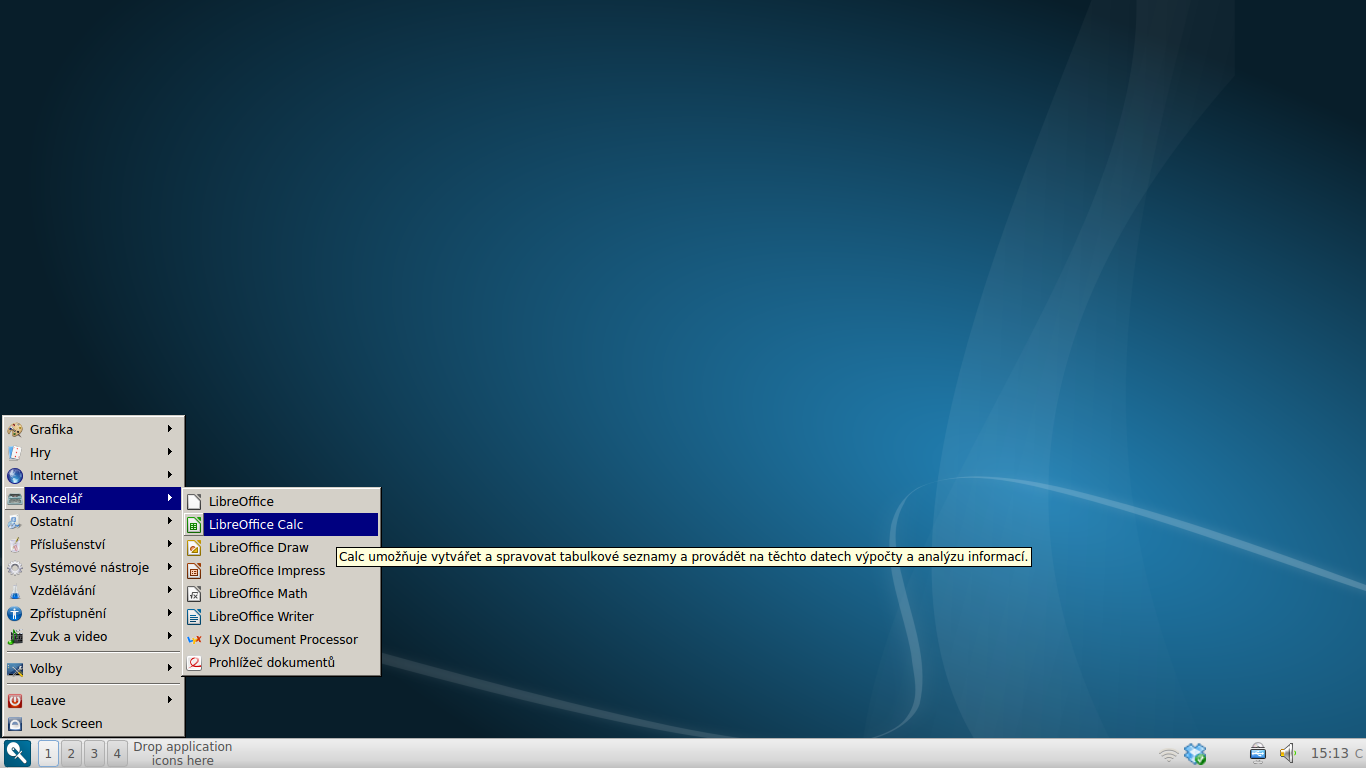Screen dimensions: 1366x768
Task: Click the Dropbox system tray icon
Action: (x=1196, y=753)
